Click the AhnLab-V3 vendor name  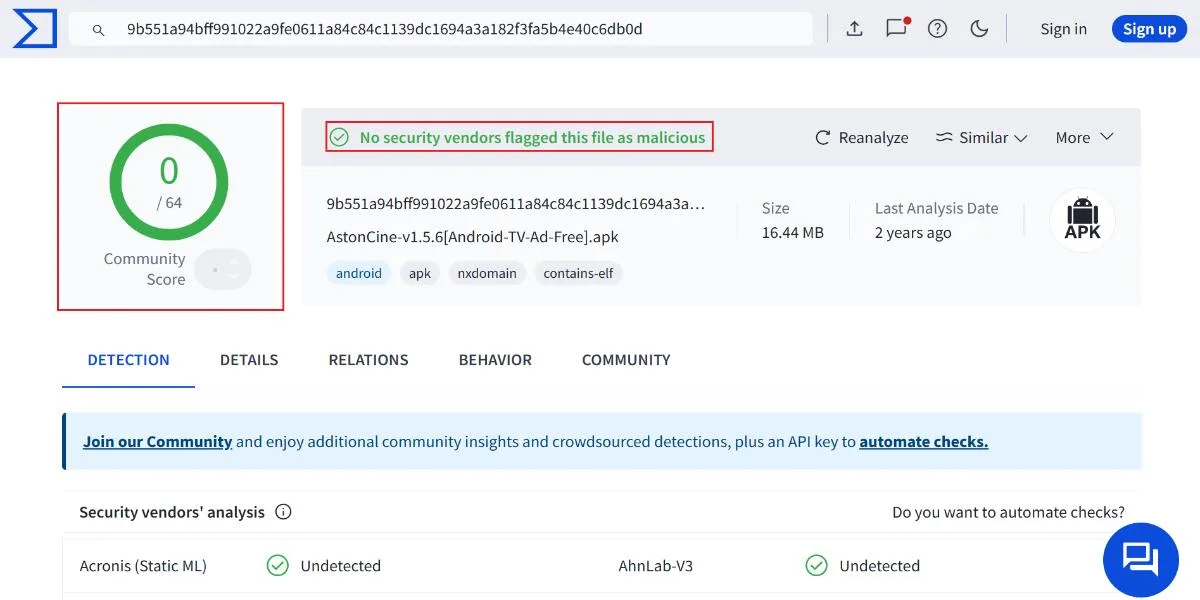point(656,566)
